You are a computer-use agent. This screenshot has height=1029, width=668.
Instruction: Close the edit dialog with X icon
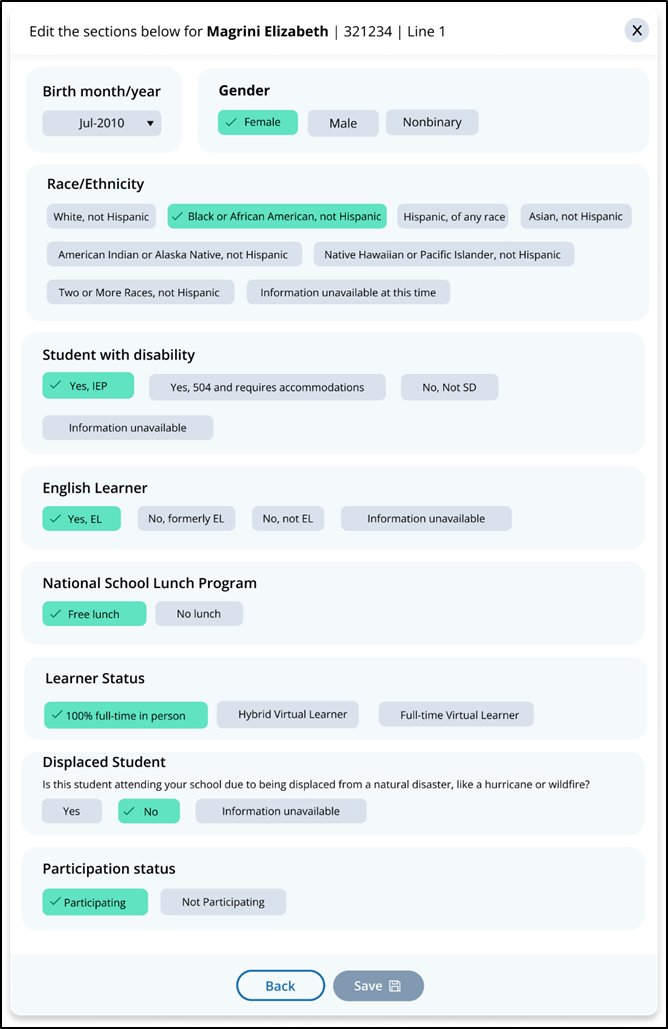point(637,30)
